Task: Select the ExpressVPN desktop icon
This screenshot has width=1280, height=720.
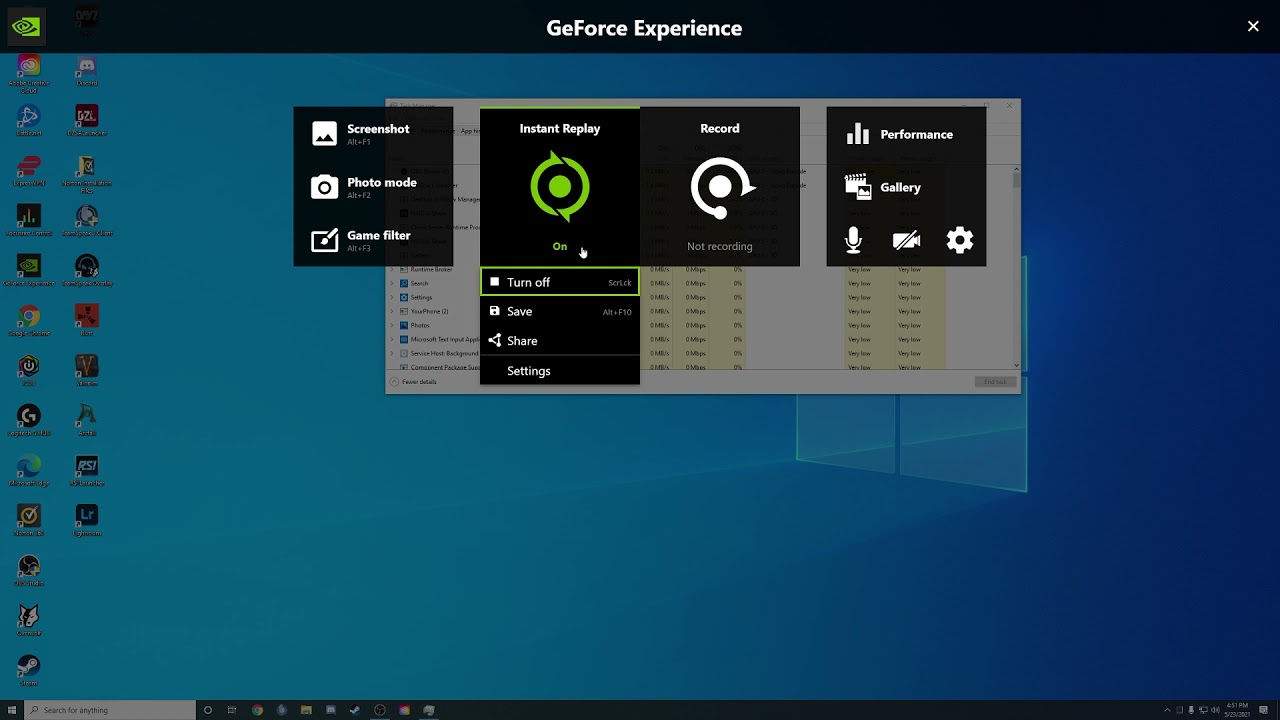Action: pyautogui.click(x=28, y=171)
